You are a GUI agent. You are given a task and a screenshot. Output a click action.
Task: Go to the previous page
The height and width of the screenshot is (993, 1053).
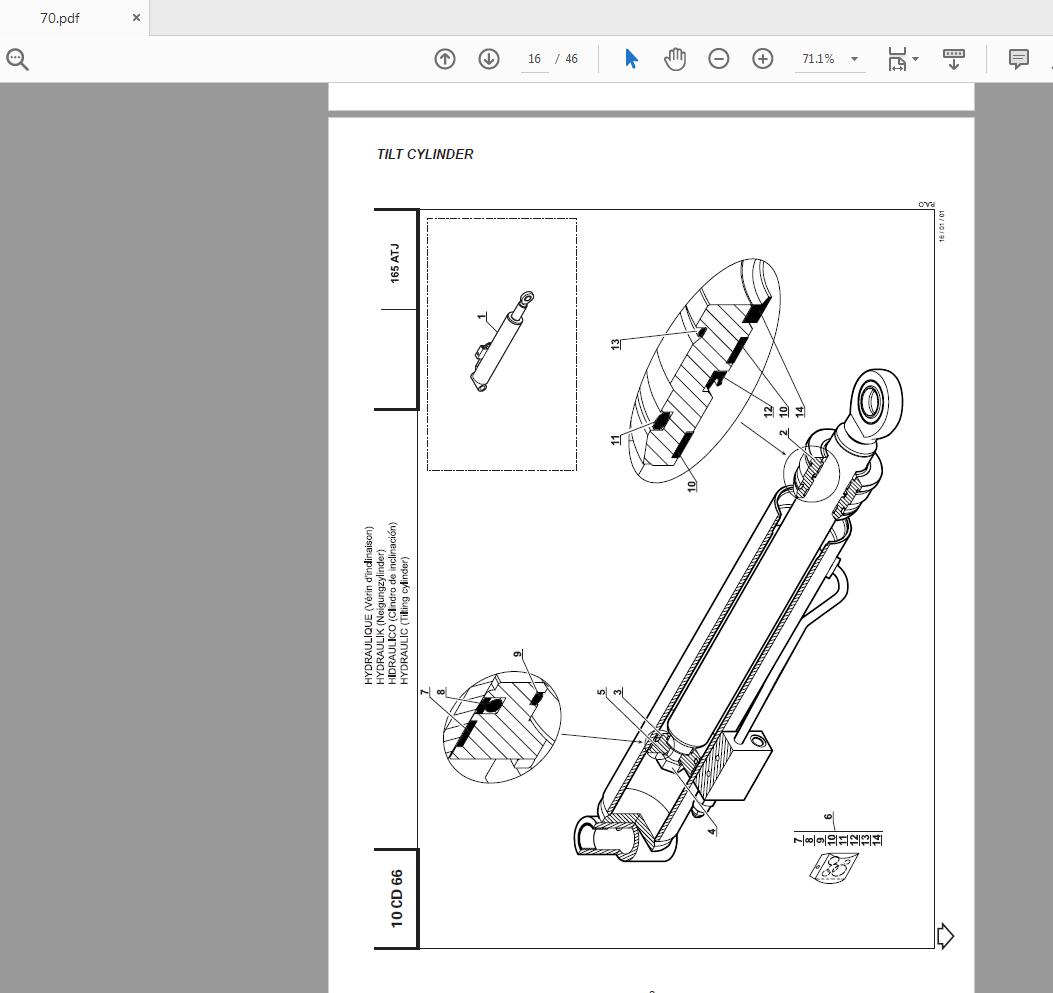(444, 59)
